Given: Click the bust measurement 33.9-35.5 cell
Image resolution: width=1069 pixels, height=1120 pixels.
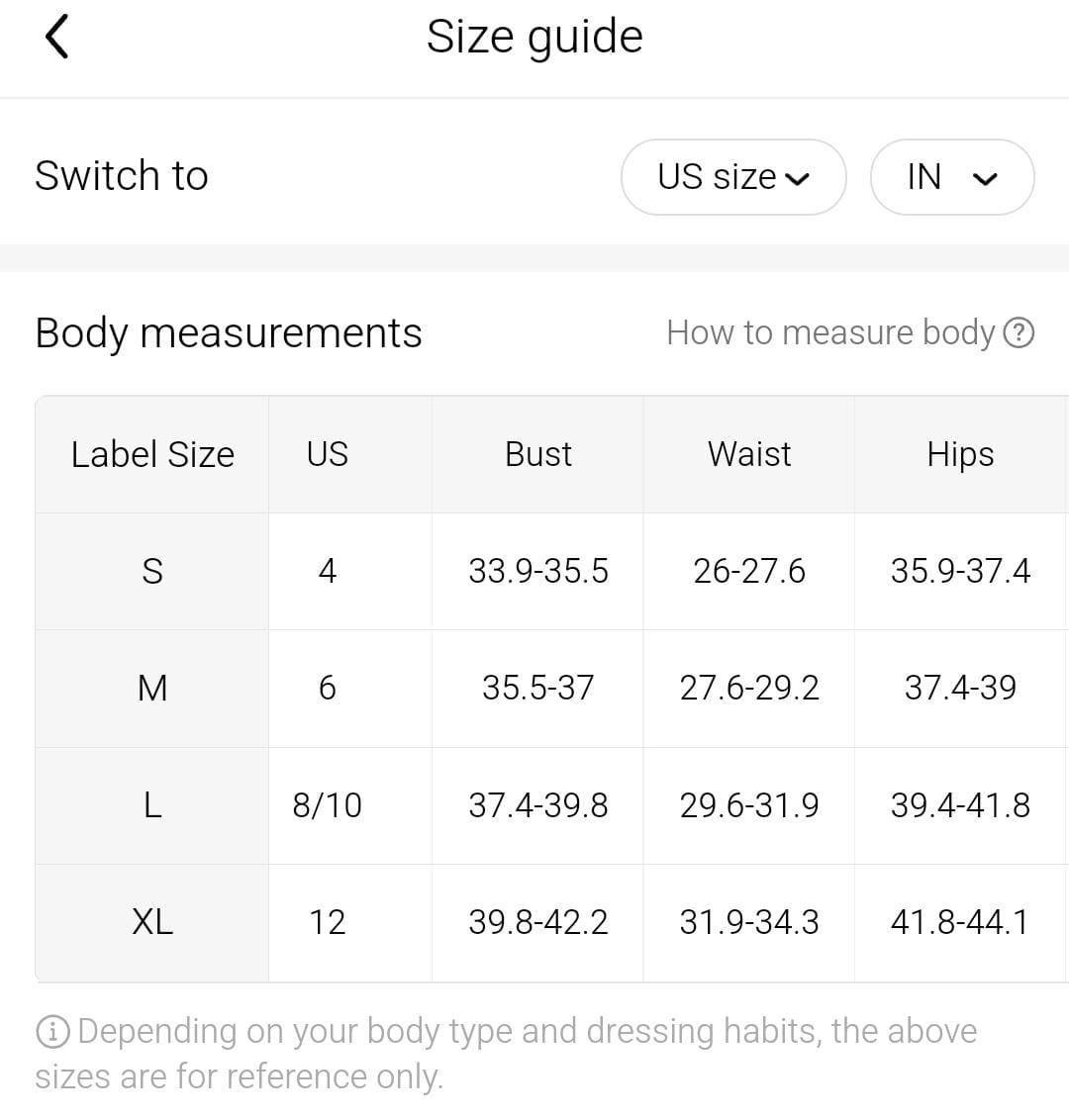Looking at the screenshot, I should 538,572.
